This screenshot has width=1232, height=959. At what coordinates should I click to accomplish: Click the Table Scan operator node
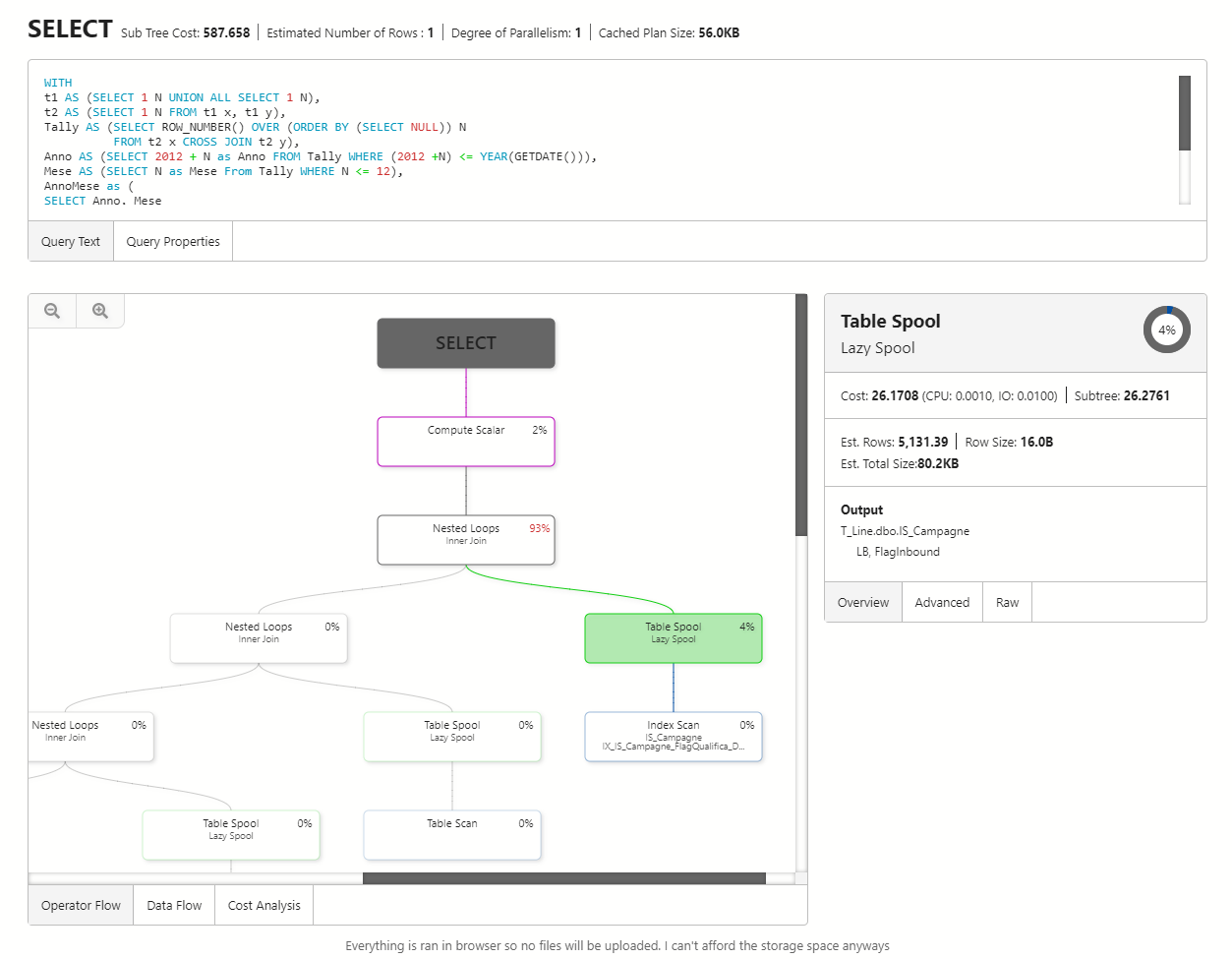click(451, 834)
